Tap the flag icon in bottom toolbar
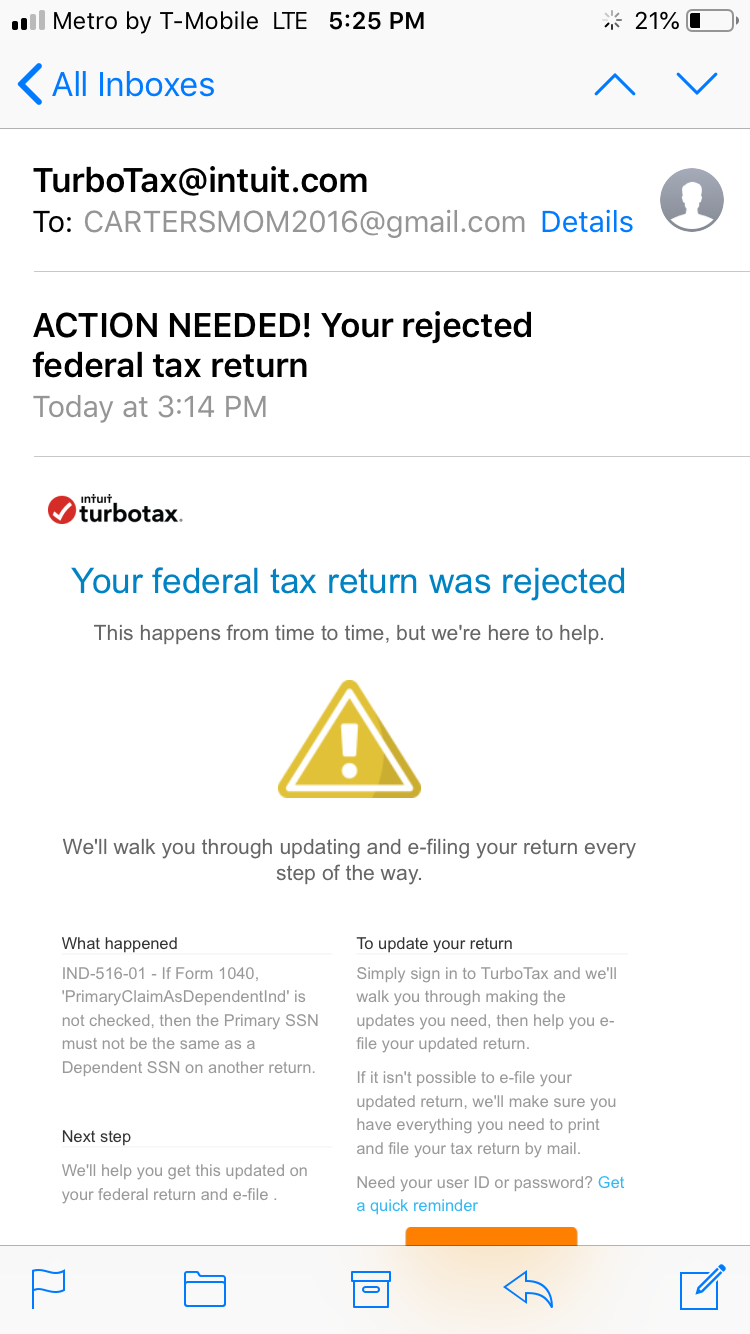Image resolution: width=750 pixels, height=1334 pixels. (49, 1288)
